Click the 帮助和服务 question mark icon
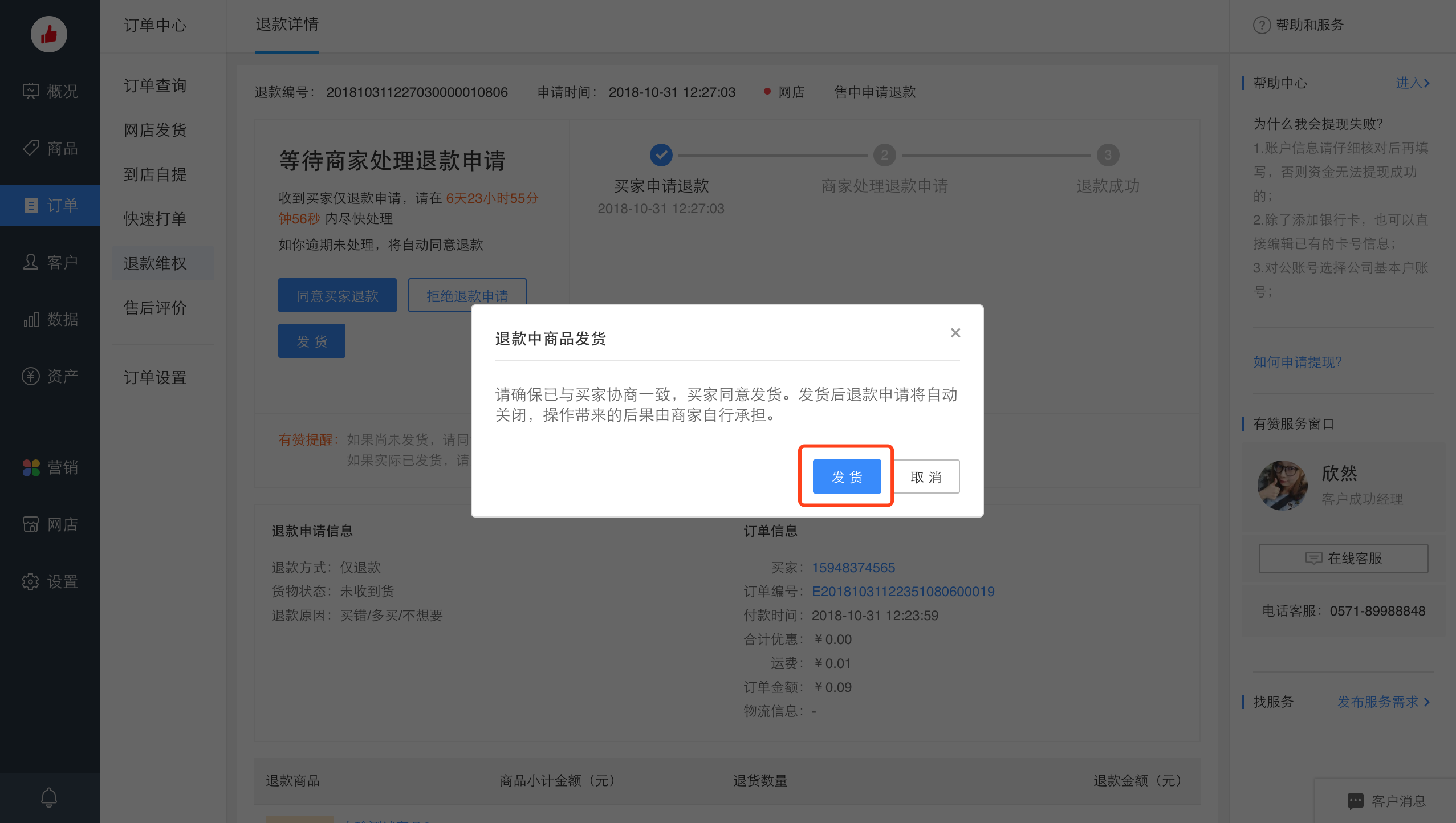This screenshot has width=1456, height=823. (x=1262, y=25)
